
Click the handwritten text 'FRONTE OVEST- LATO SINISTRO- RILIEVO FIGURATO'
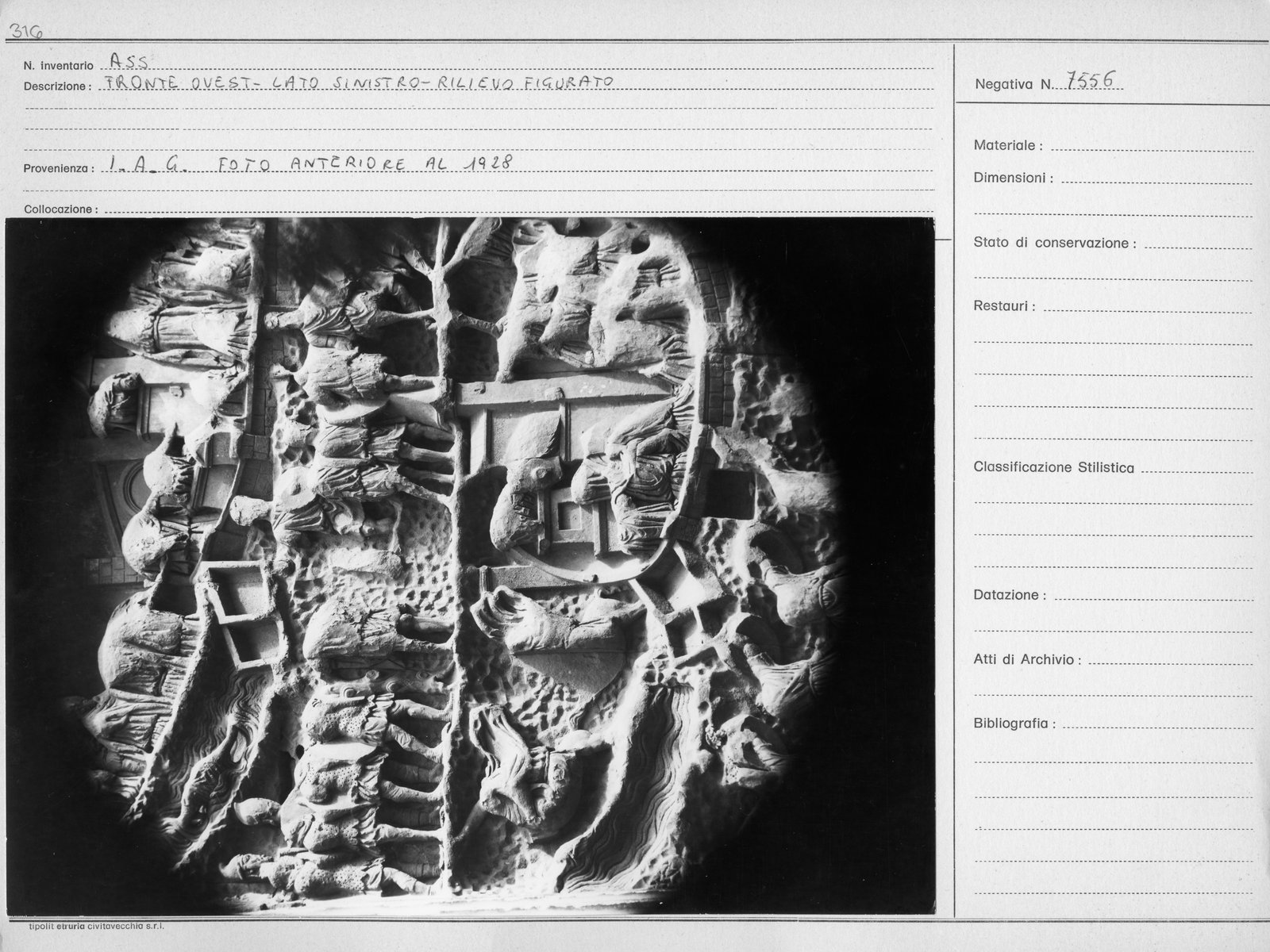coord(358,82)
